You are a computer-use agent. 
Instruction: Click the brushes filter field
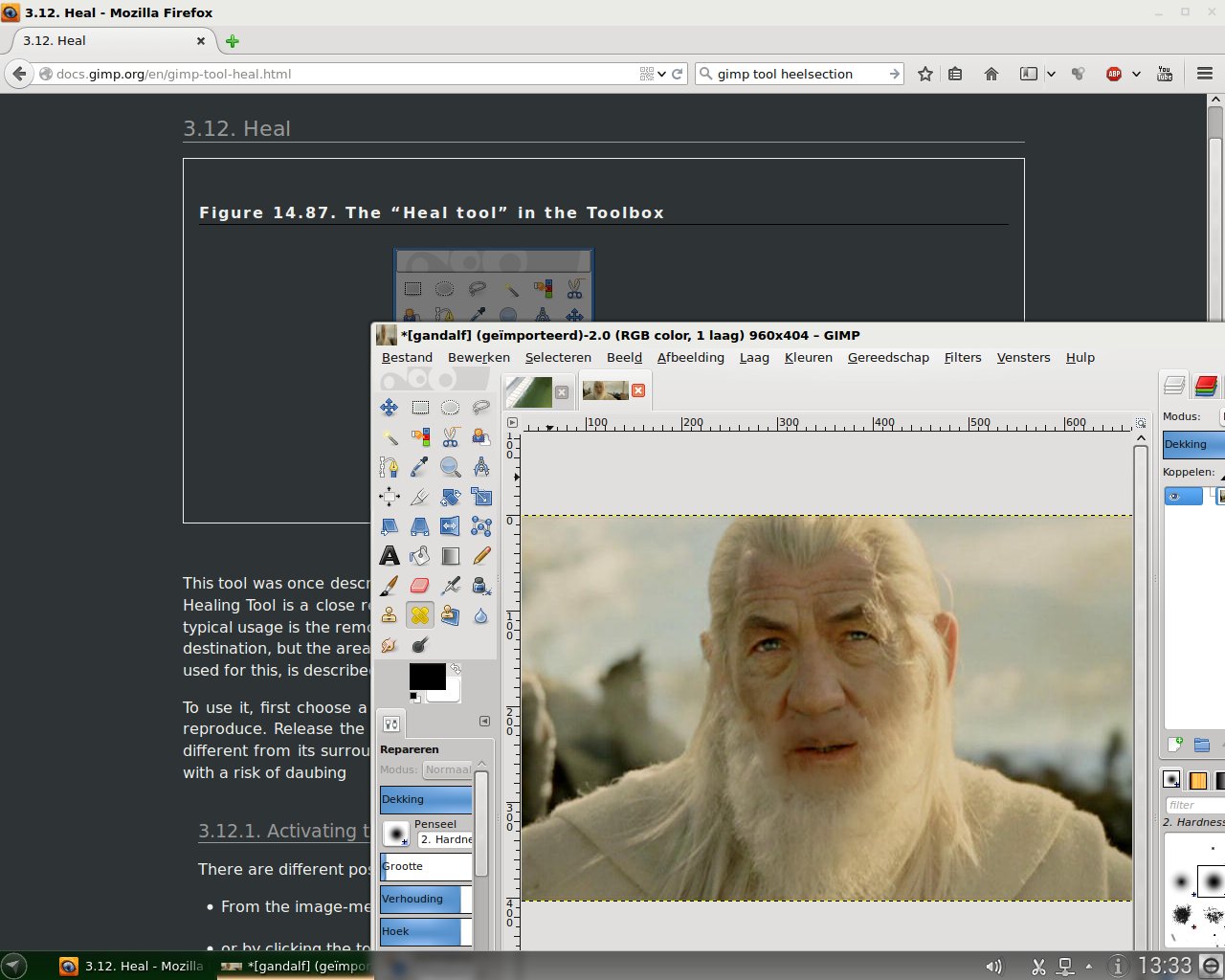point(1194,805)
